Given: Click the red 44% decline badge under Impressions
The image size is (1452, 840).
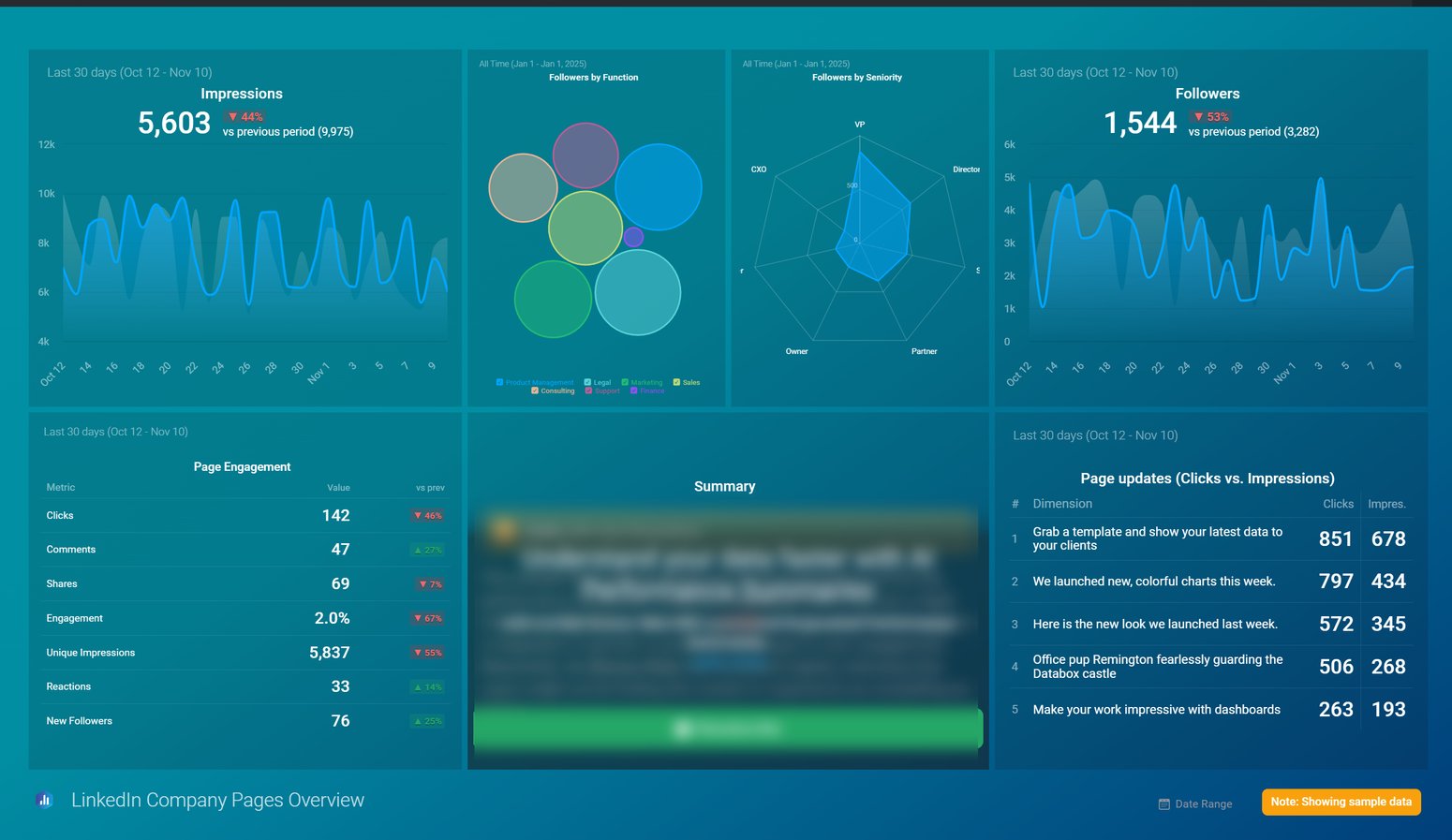Looking at the screenshot, I should click(245, 116).
